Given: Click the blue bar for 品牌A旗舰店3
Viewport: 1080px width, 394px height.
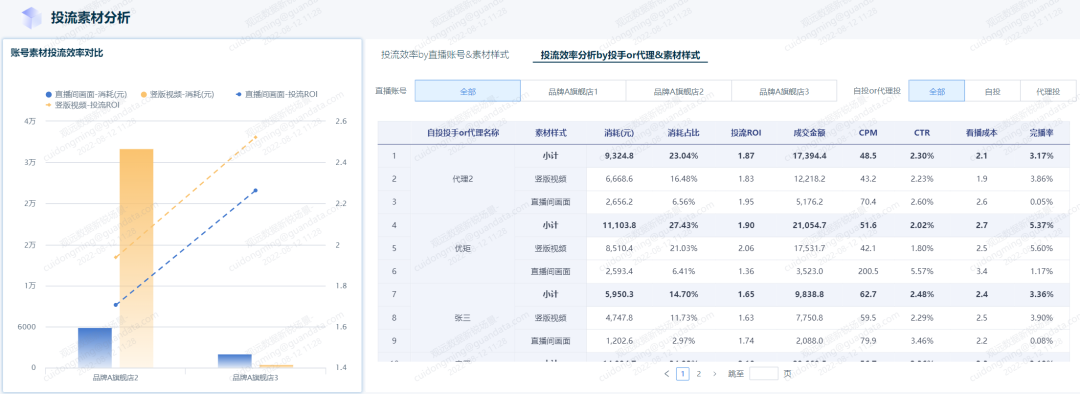Looking at the screenshot, I should pyautogui.click(x=235, y=361).
